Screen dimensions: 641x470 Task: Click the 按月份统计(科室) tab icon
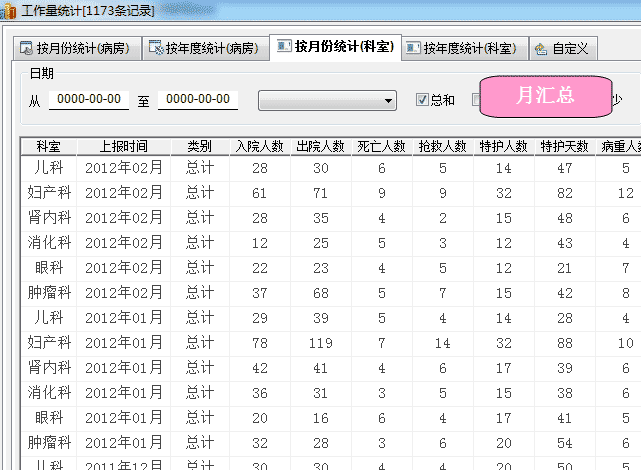coord(284,46)
